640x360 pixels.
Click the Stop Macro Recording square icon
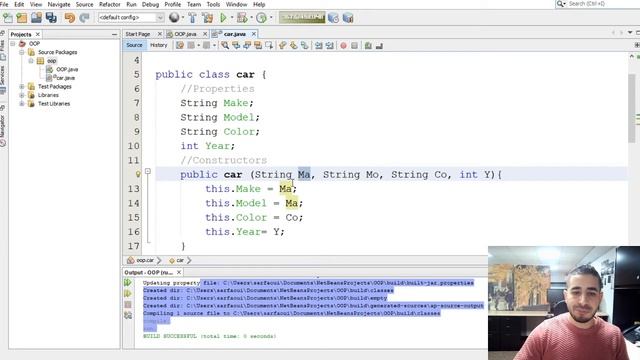pyautogui.click(x=354, y=46)
